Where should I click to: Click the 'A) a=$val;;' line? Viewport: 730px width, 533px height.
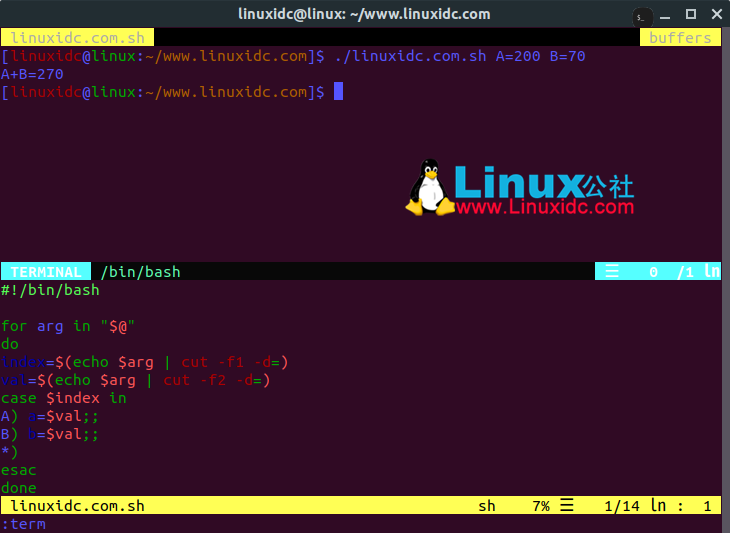point(50,416)
